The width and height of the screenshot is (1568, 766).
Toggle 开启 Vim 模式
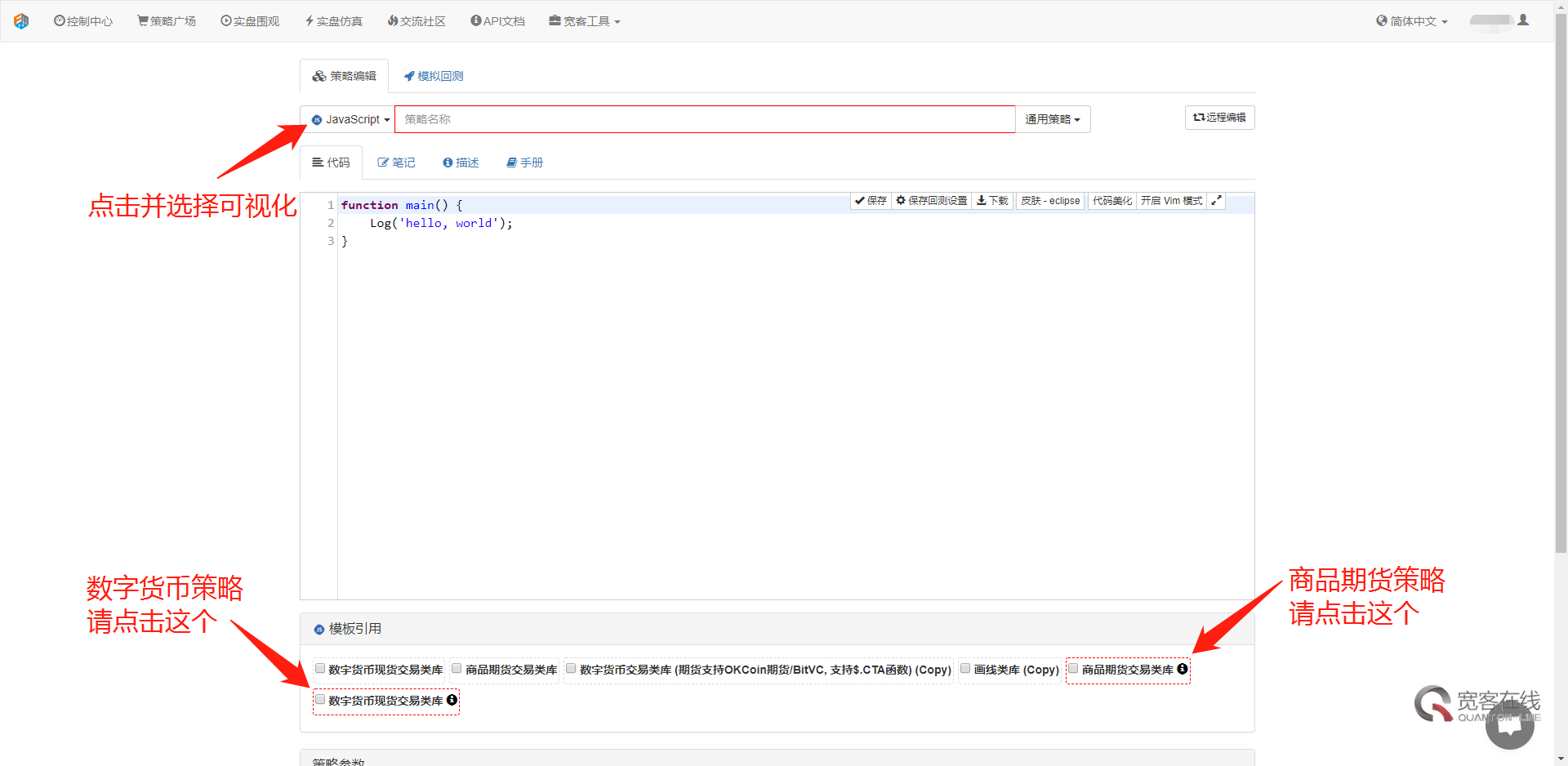(1171, 201)
